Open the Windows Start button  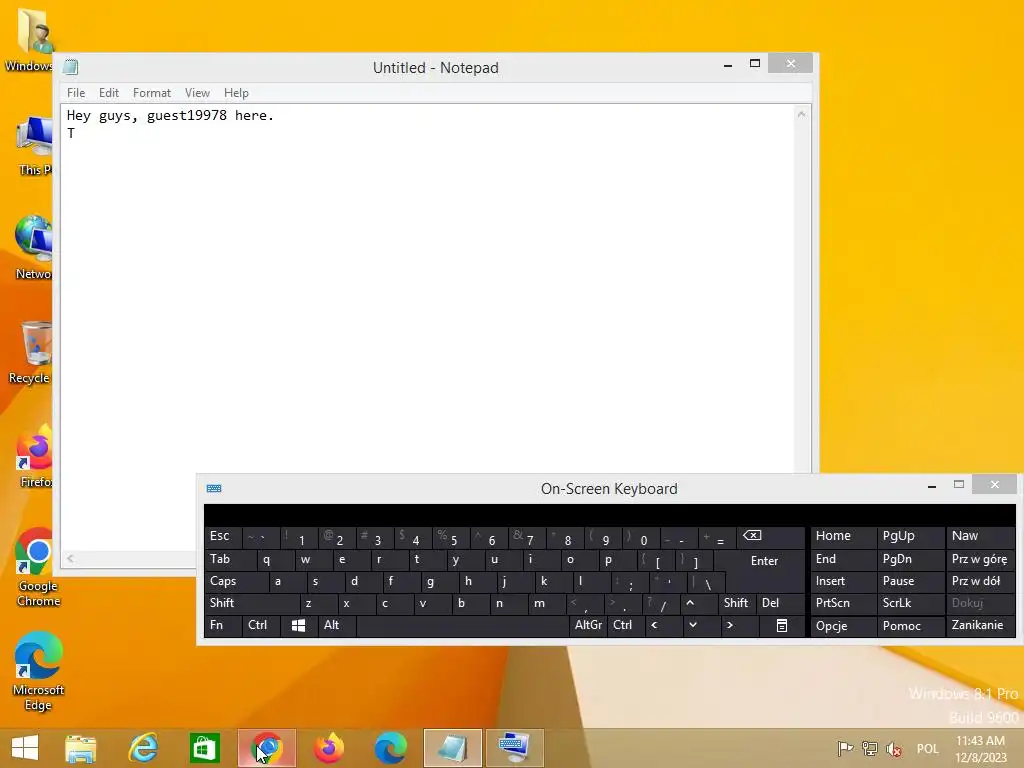(x=25, y=748)
